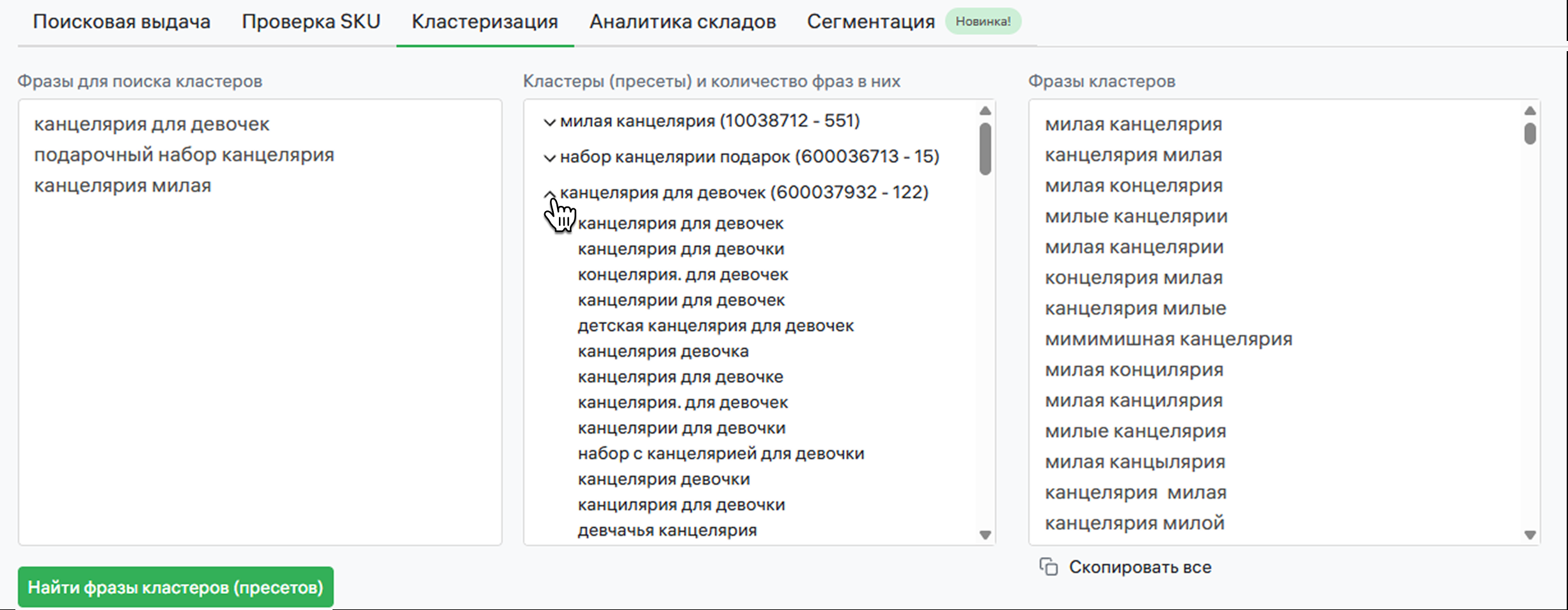Switch to the Проверка SKU tab
The image size is (1568, 610).
pyautogui.click(x=311, y=22)
